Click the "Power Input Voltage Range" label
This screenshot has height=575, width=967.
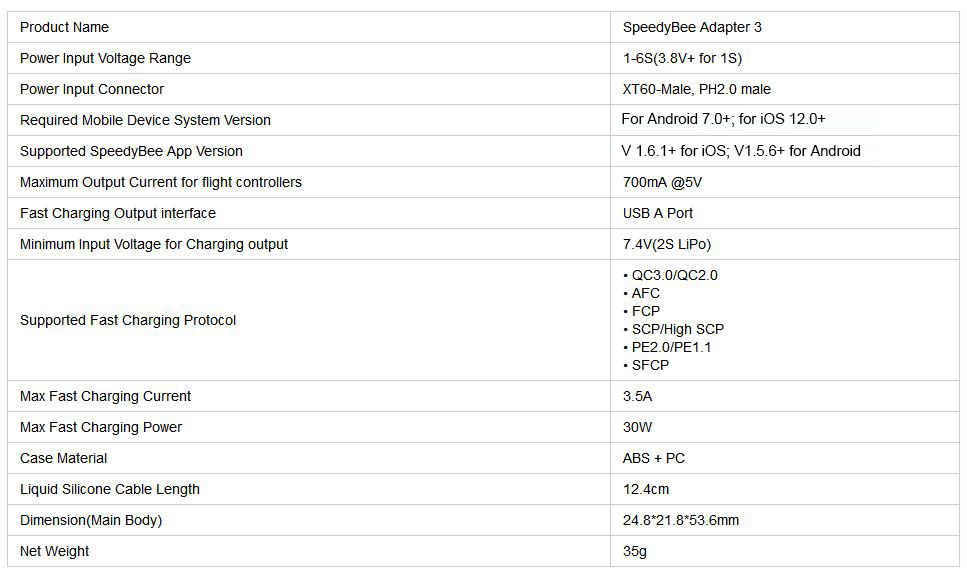(105, 58)
